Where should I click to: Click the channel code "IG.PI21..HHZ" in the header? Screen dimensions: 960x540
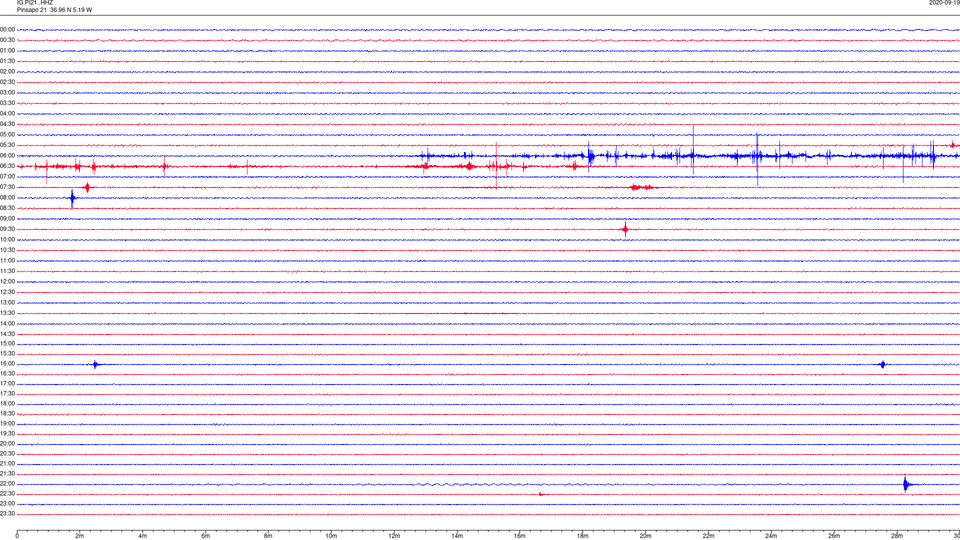pyautogui.click(x=35, y=3)
